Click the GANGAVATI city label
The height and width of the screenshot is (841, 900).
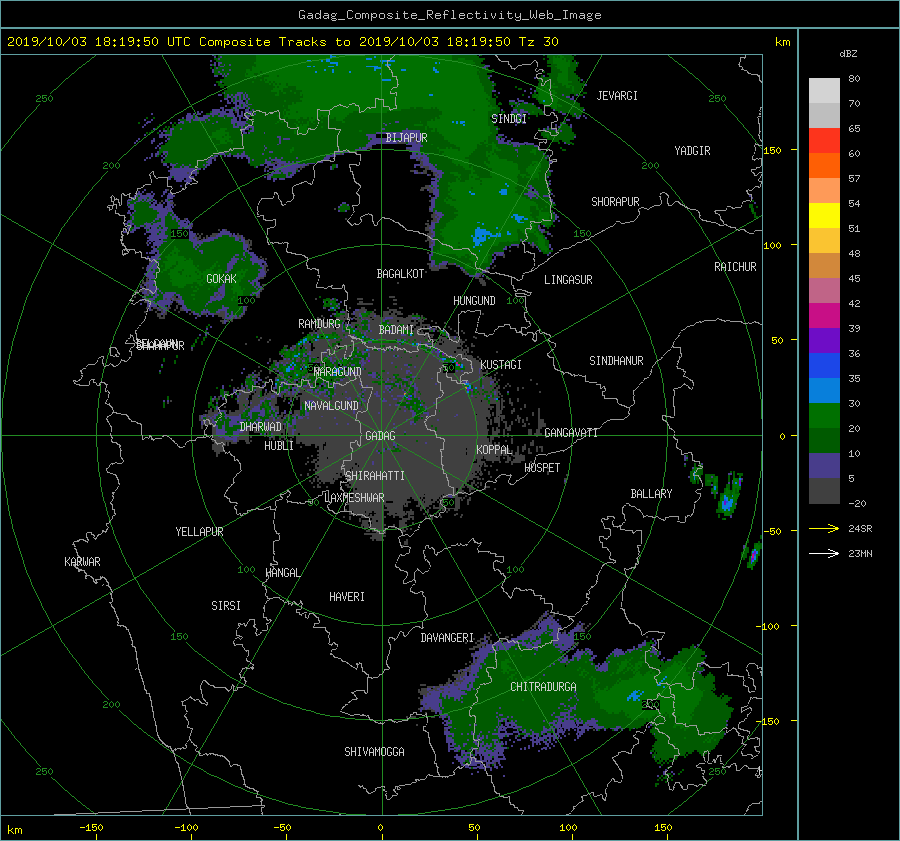click(x=571, y=433)
